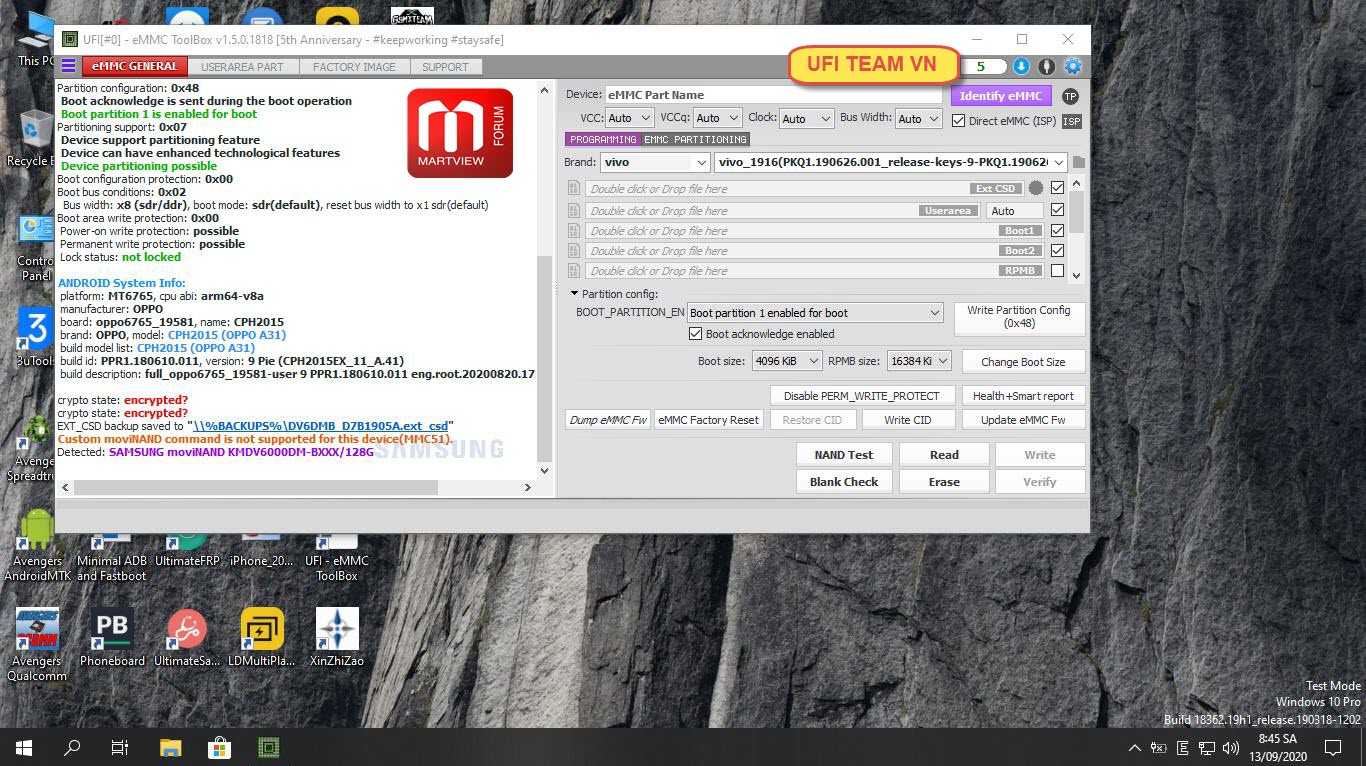Open the VCC voltage dropdown
1366x766 pixels.
click(631, 118)
